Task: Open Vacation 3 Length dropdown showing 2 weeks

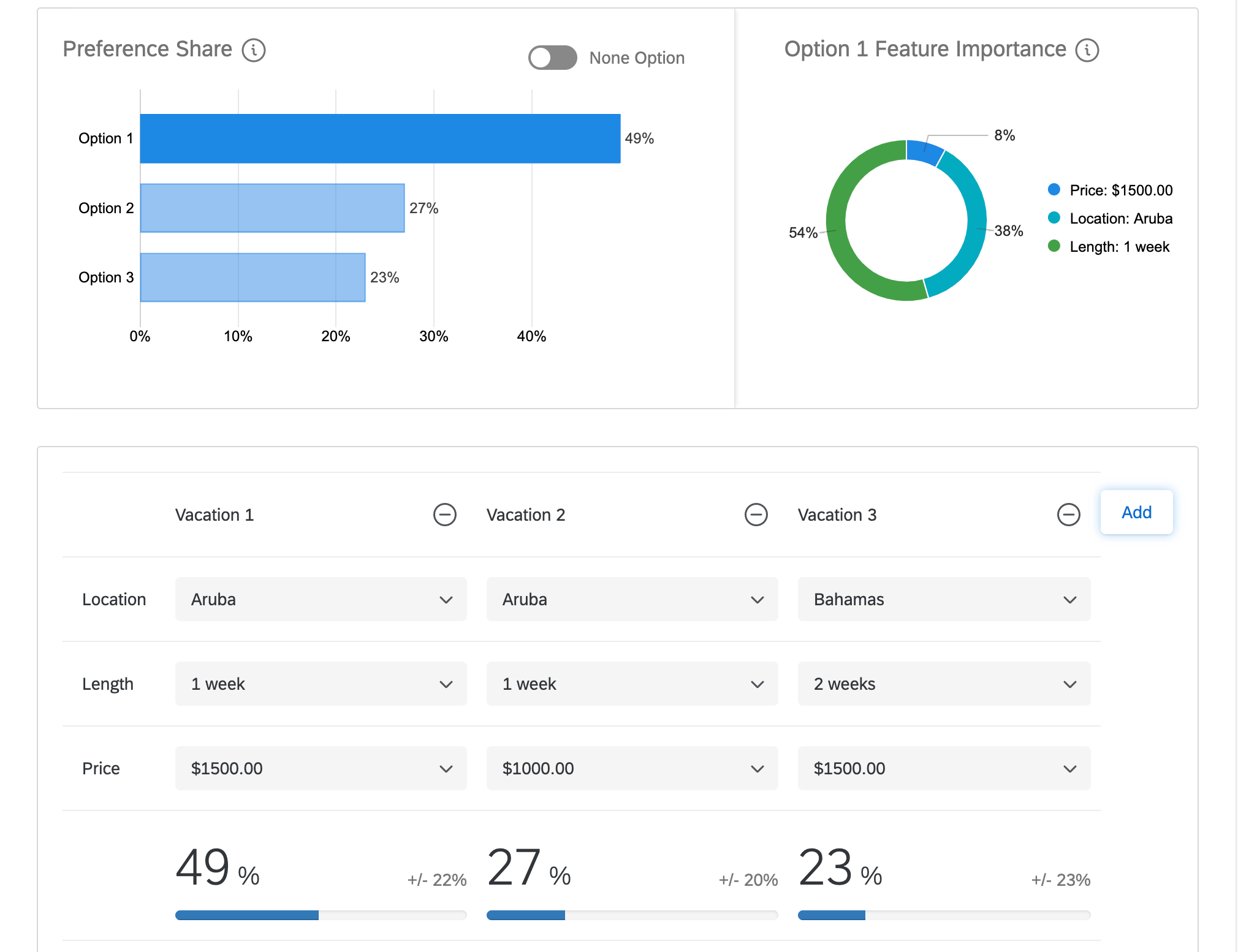Action: pos(943,684)
